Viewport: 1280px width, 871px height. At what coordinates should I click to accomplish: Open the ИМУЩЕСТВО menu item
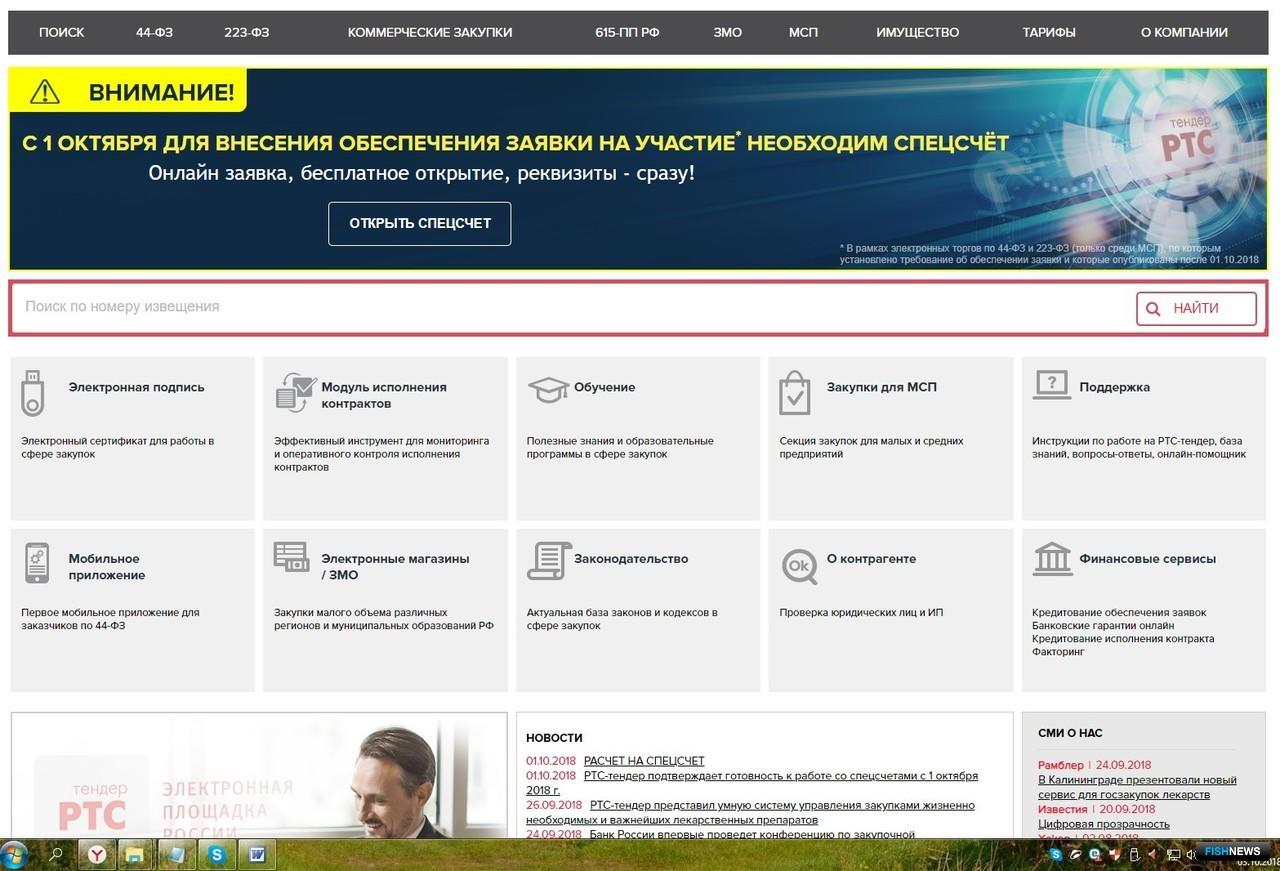click(918, 32)
